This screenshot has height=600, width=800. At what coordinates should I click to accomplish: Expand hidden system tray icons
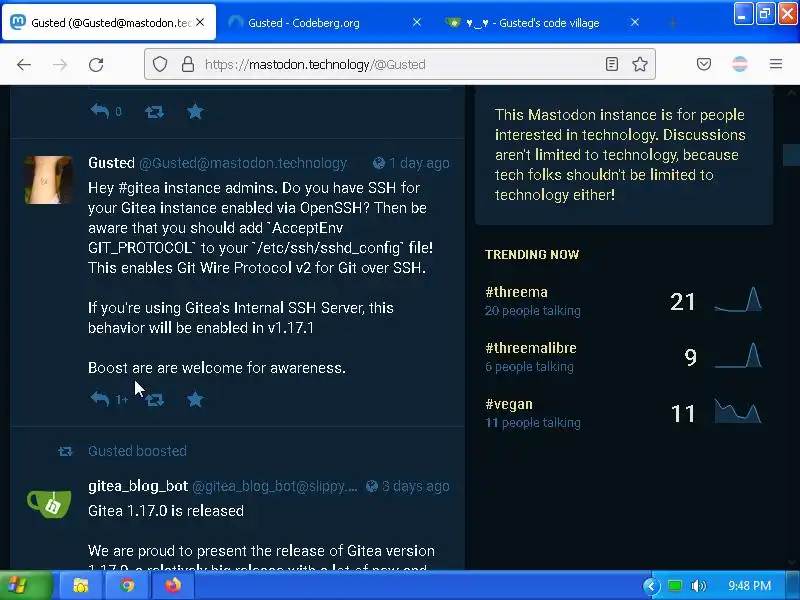(651, 586)
